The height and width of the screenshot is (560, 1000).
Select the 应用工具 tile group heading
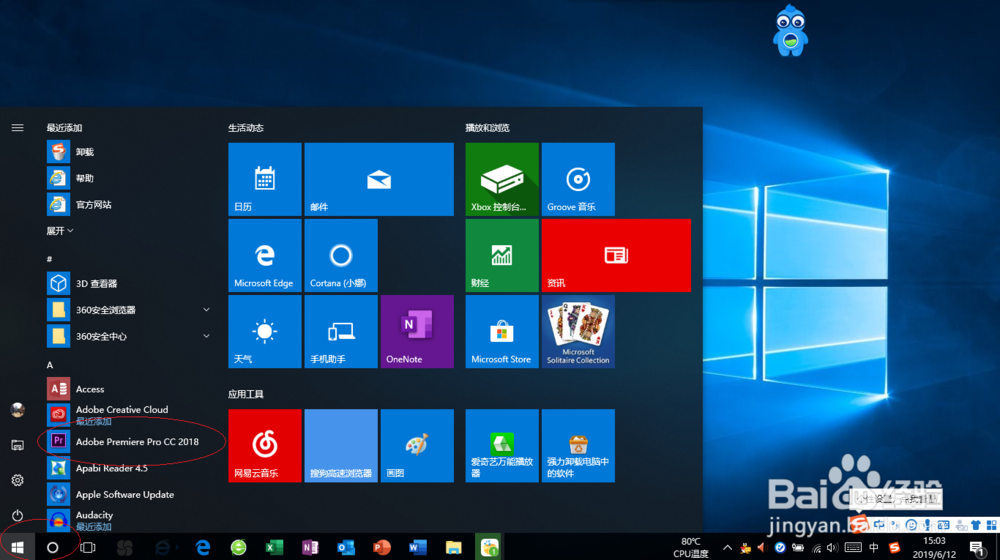point(246,394)
